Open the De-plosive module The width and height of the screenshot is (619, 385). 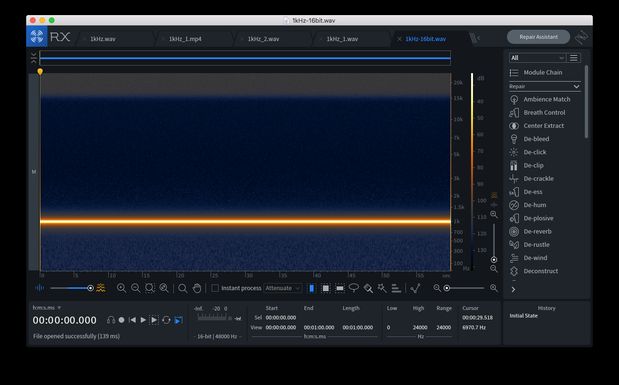pyautogui.click(x=531, y=218)
